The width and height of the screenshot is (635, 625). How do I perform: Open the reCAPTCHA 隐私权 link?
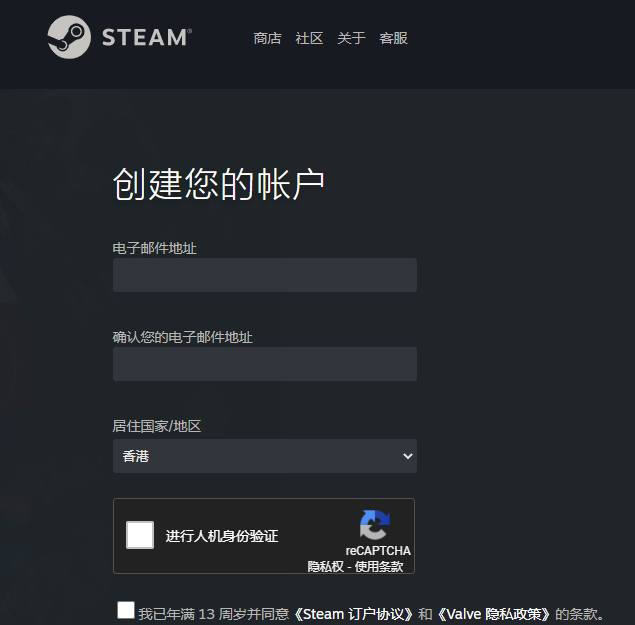click(x=325, y=566)
